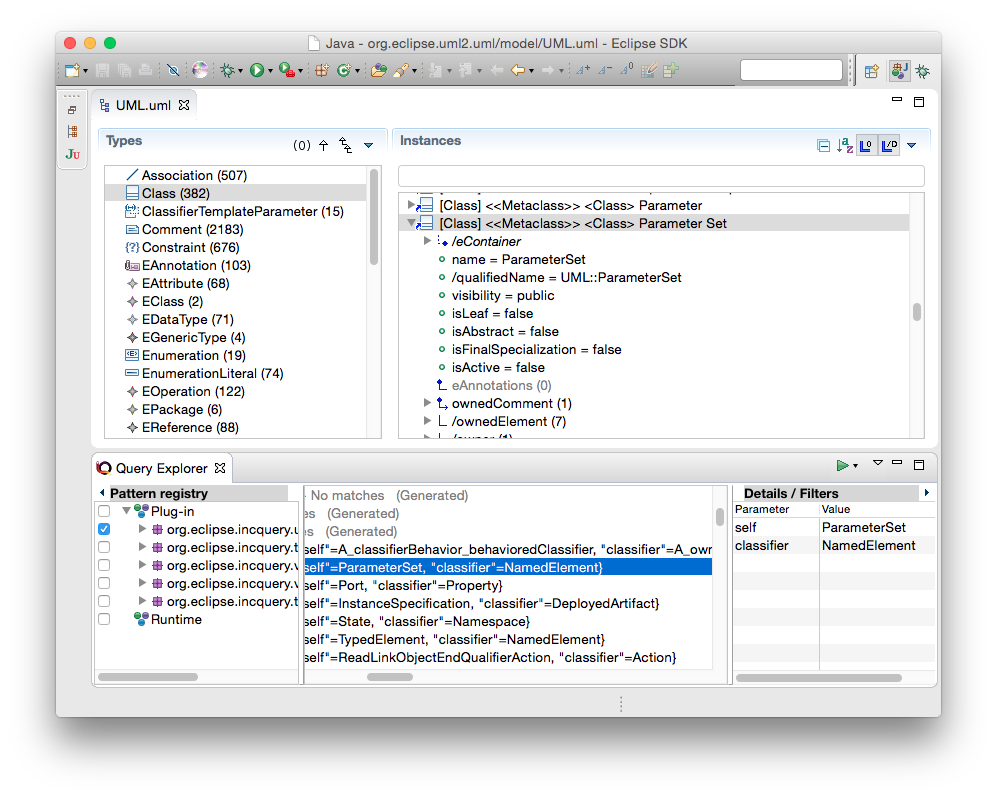Select Constraint (676) in Types list
Viewport: 997px width, 797px height.
[x=237, y=247]
